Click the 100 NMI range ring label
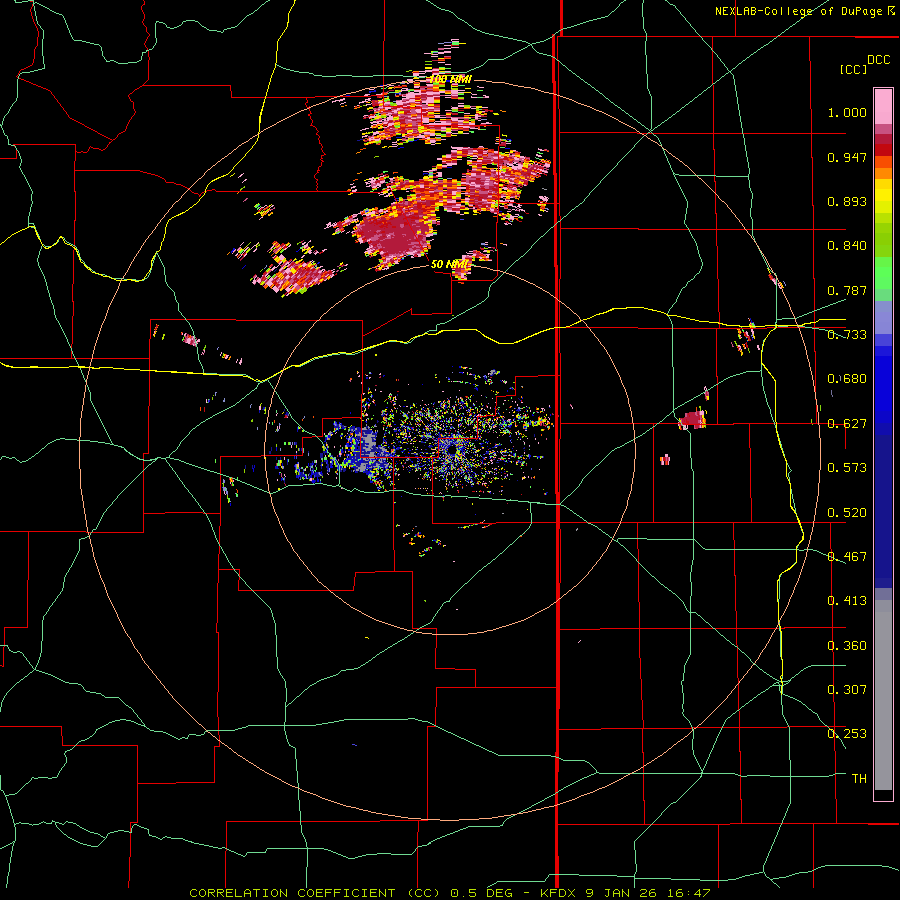The image size is (900, 900). [451, 79]
